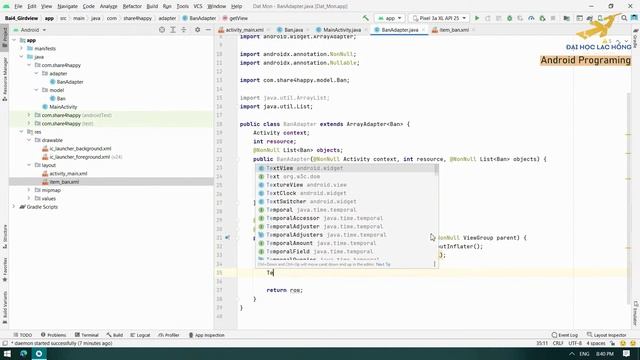Open Build Variants side tab
This screenshot has height=360, width=640.
pos(4,307)
